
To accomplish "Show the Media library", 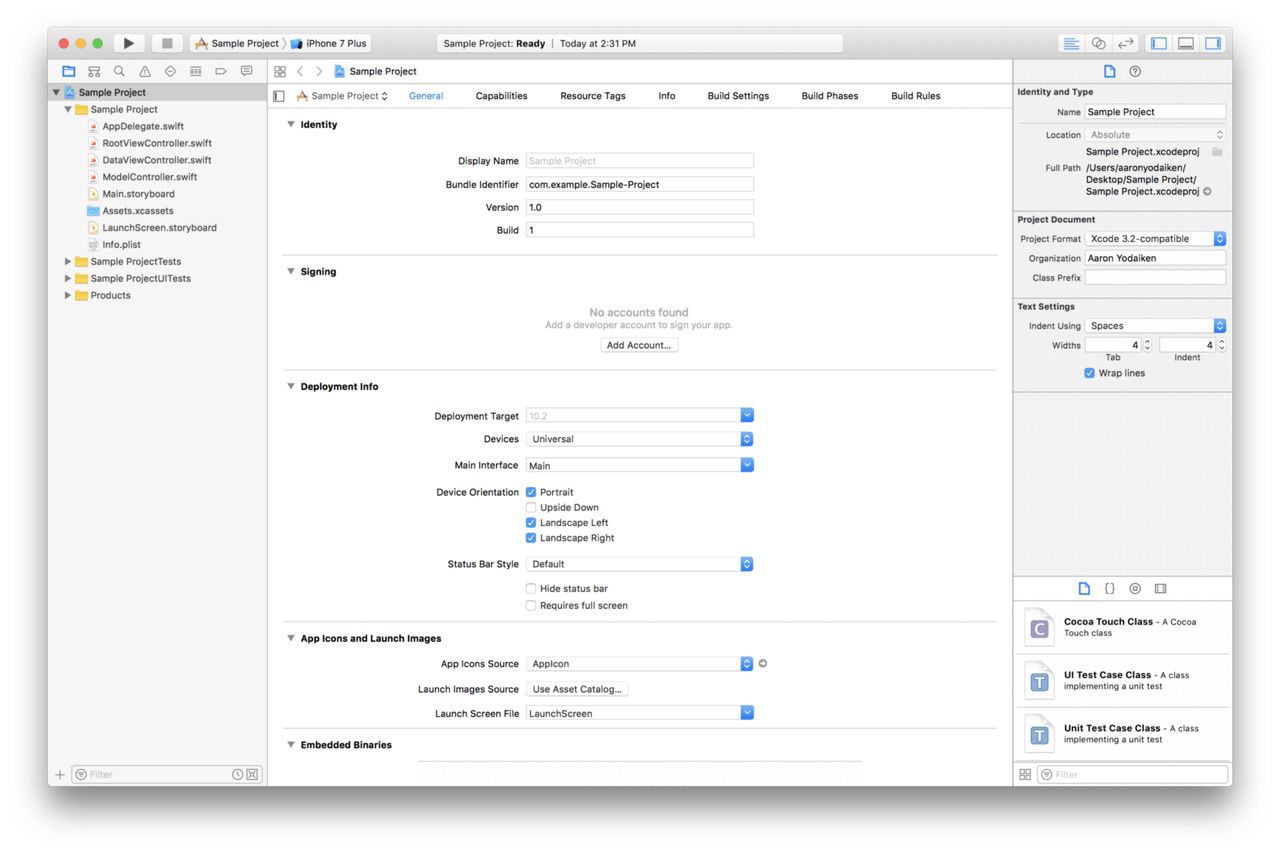I will (1160, 589).
